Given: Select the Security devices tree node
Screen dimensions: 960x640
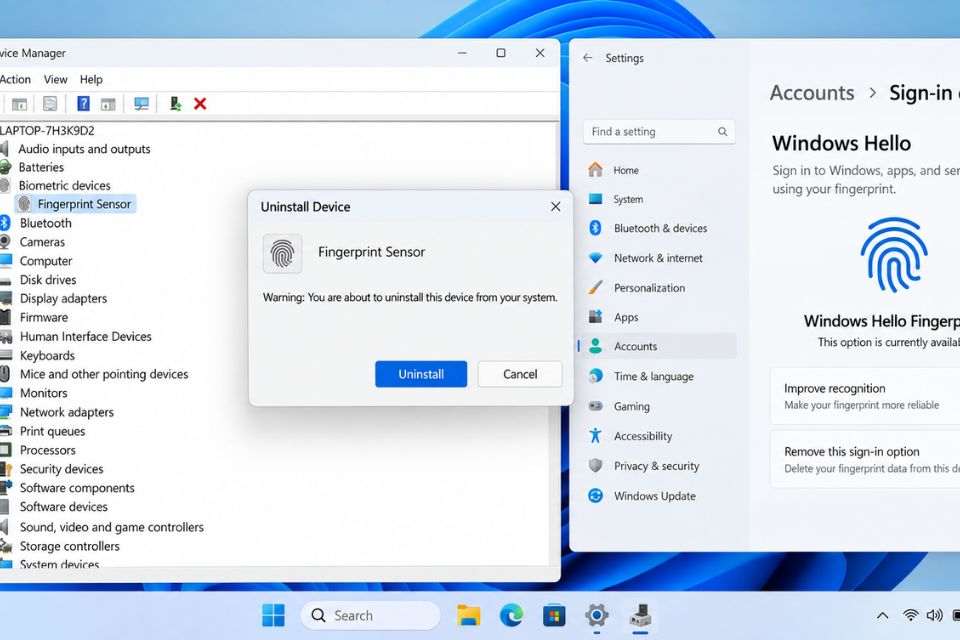Looking at the screenshot, I should tap(61, 469).
